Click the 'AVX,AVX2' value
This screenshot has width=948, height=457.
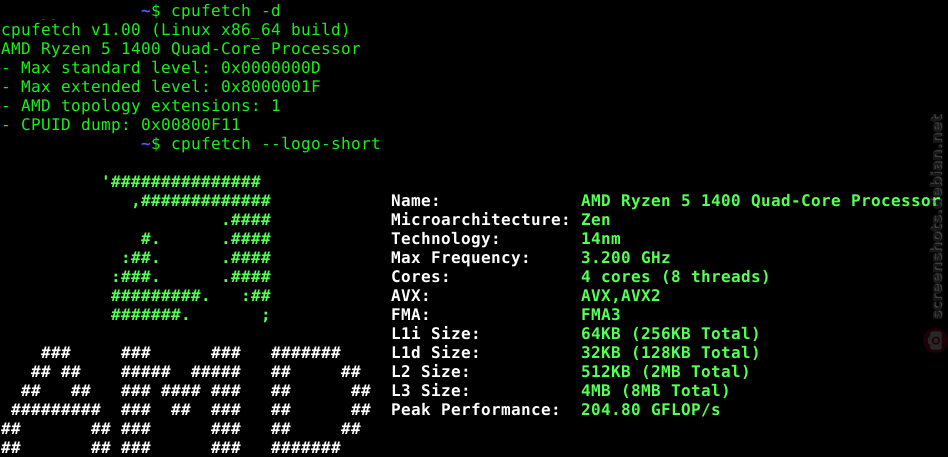tap(620, 296)
